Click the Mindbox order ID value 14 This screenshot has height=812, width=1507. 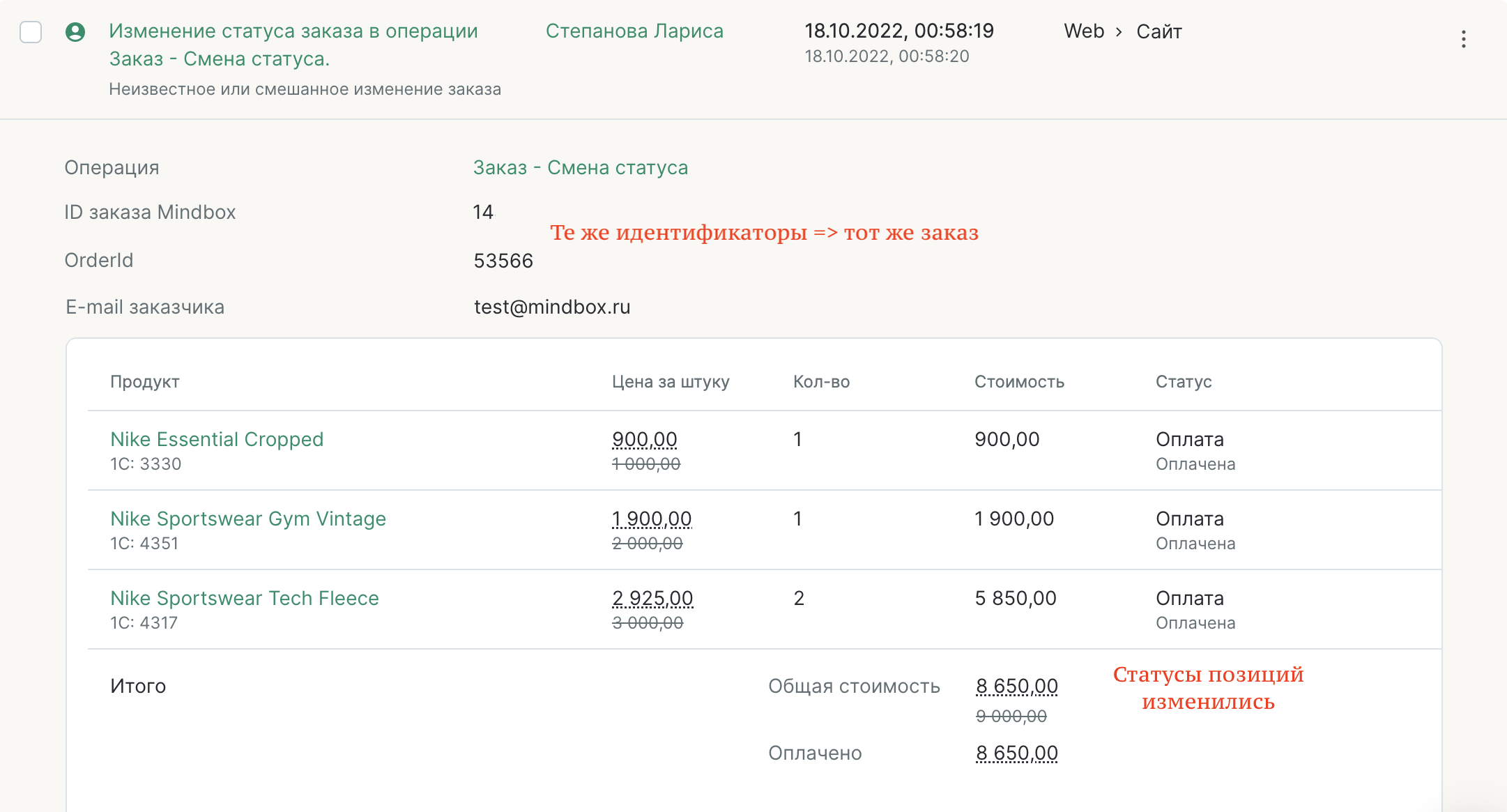pyautogui.click(x=483, y=212)
